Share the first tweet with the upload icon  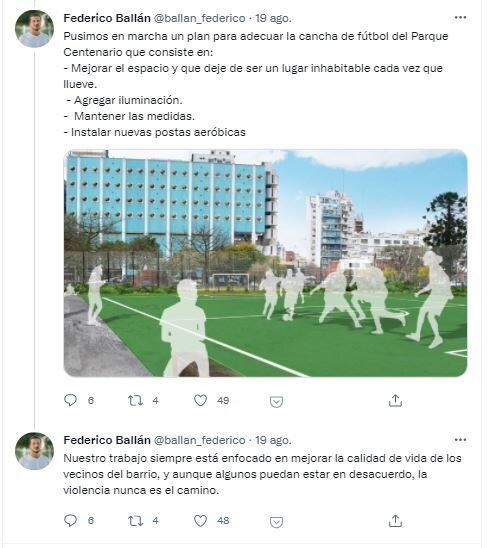(x=395, y=401)
